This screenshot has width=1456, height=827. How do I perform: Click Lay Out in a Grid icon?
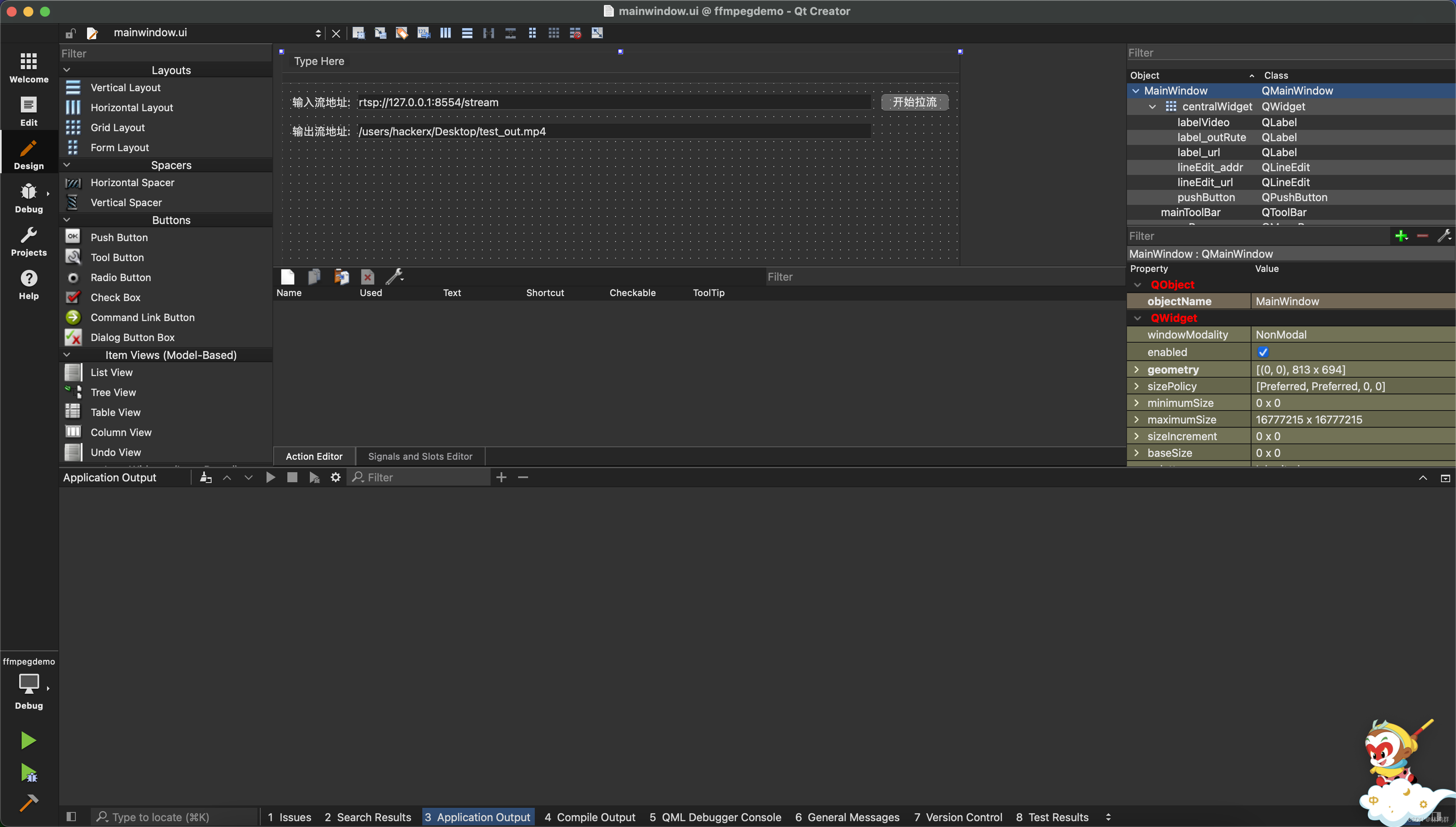[x=553, y=33]
